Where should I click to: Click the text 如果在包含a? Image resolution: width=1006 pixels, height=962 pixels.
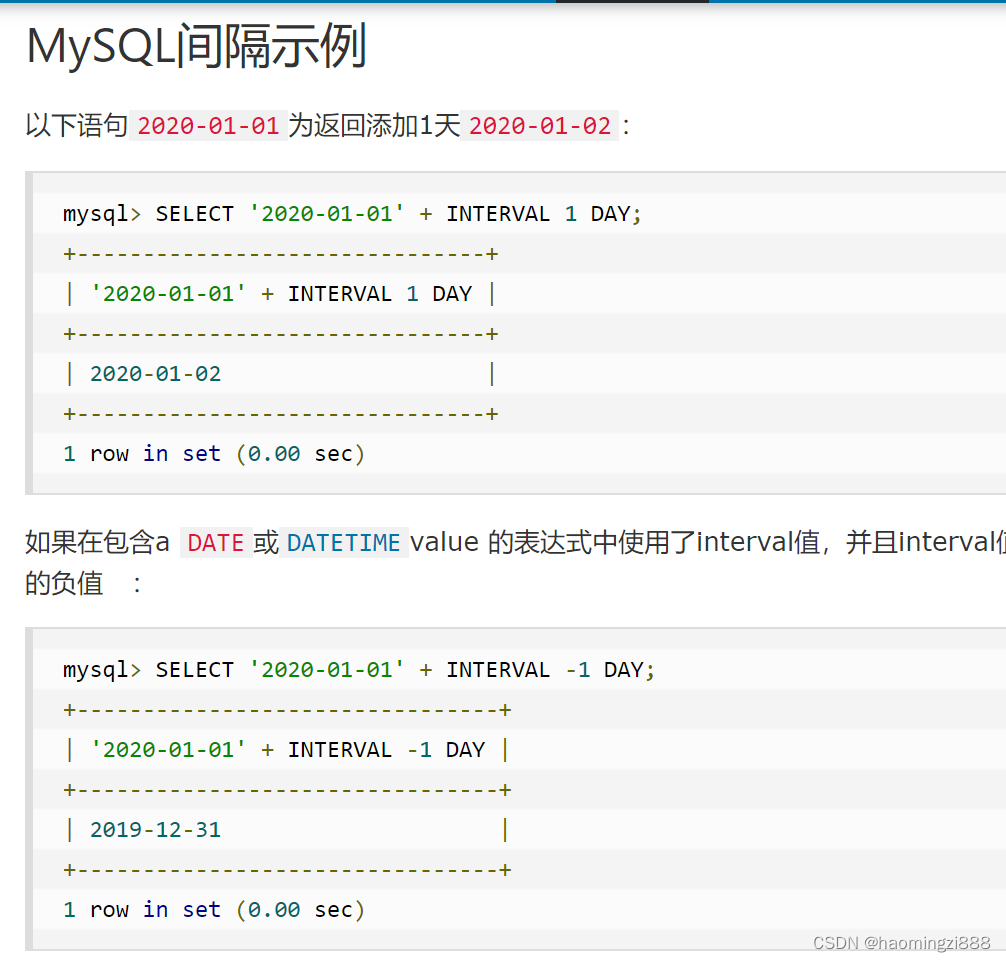98,542
